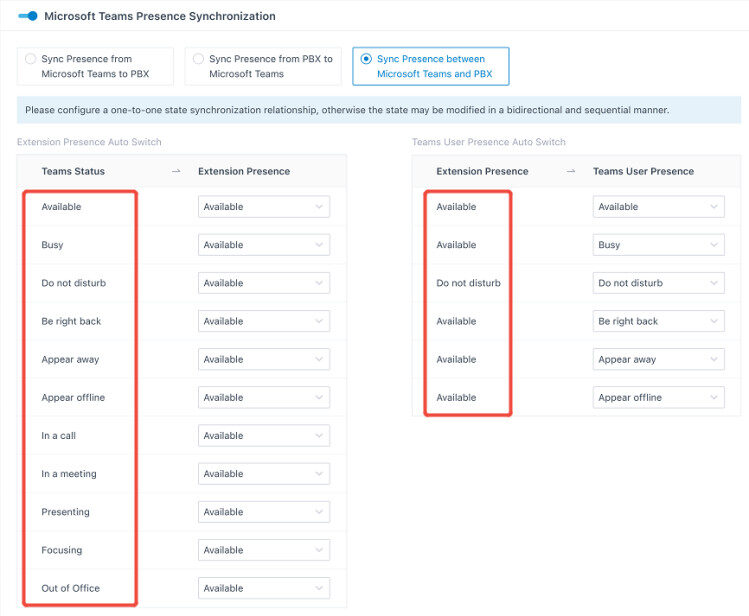Click chevron arrow in the Presenting row dropdown
Screen dimensions: 749x616
pos(319,512)
